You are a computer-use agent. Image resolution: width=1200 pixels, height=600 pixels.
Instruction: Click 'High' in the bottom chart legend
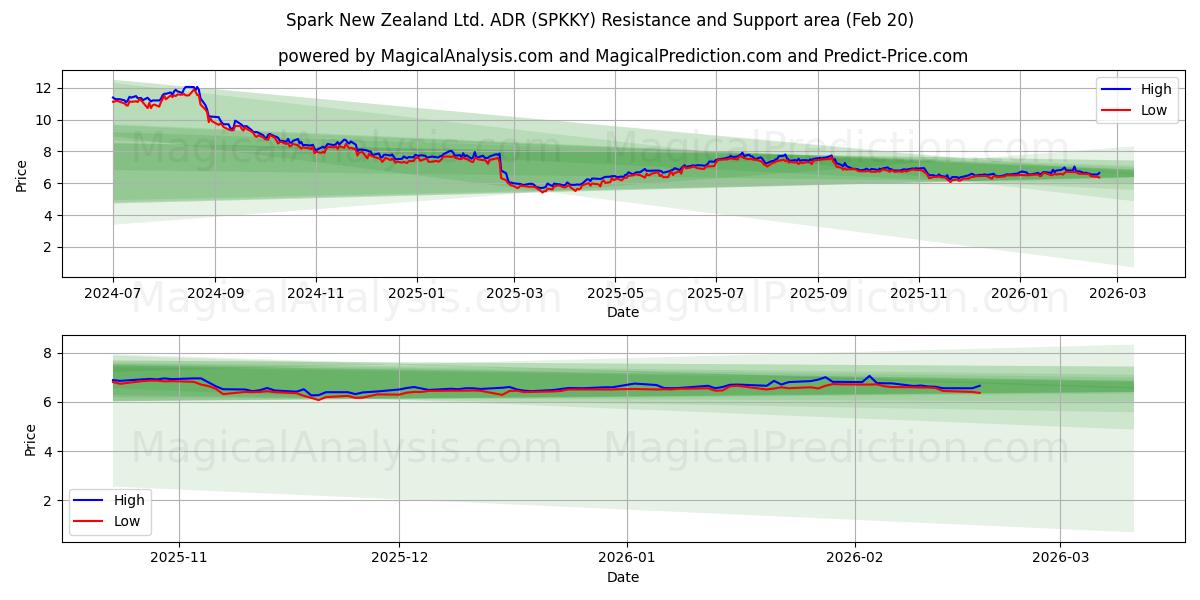pyautogui.click(x=128, y=500)
